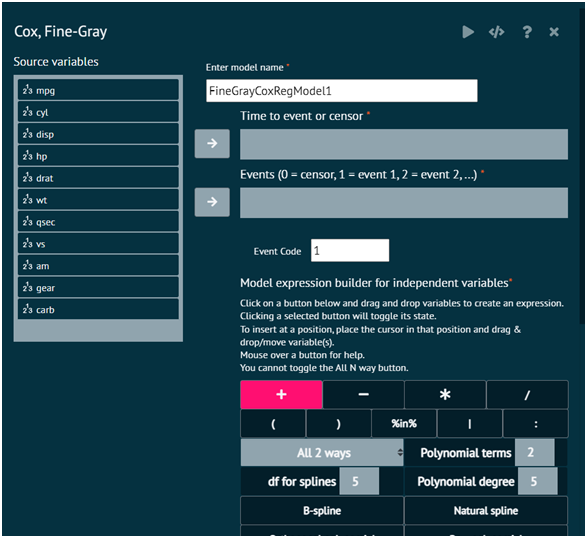Toggle the plus operator button
587x538 pixels.
281,395
